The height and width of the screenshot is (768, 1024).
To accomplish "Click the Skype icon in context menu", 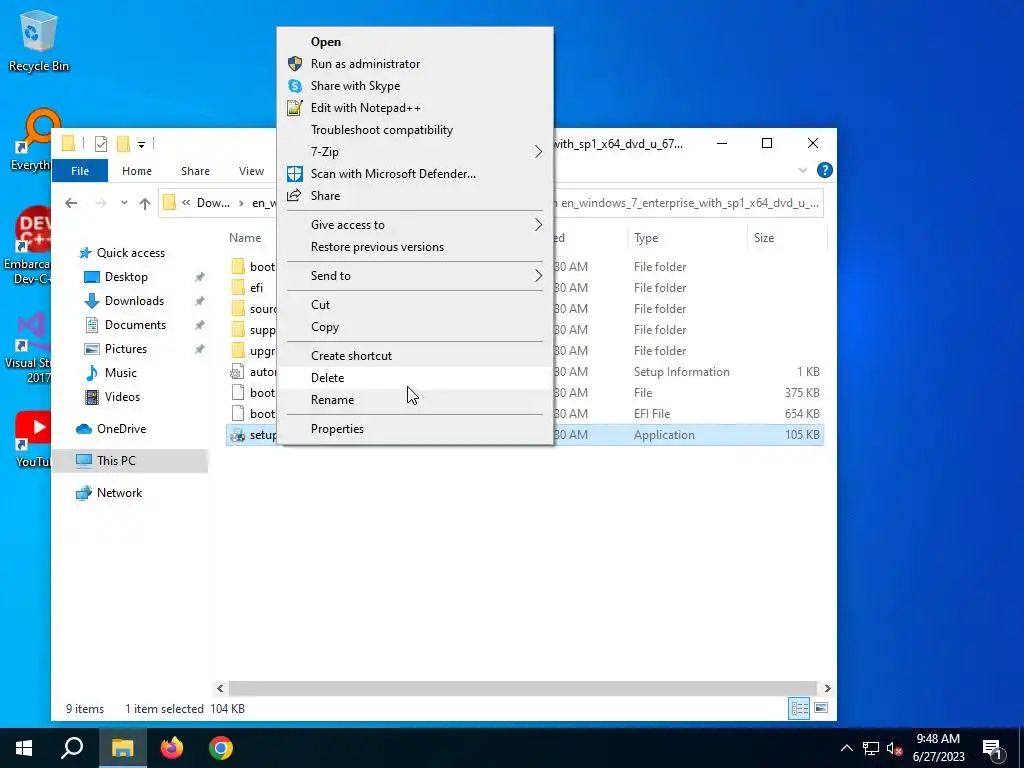I will (x=295, y=86).
